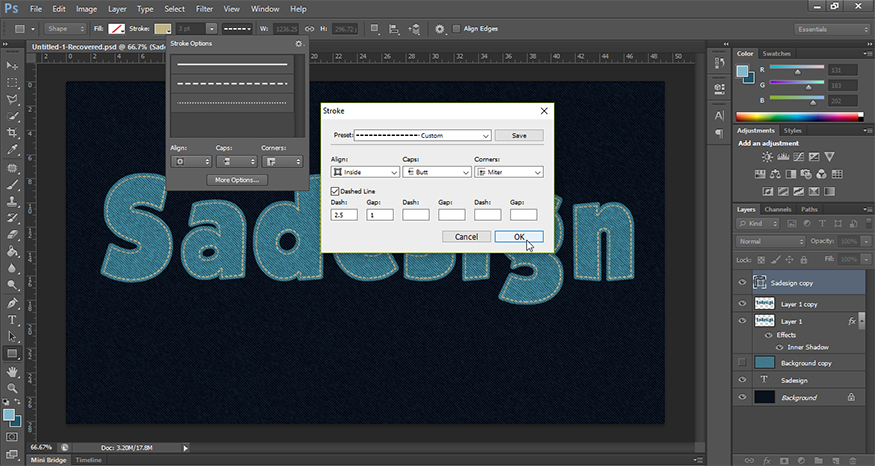875x466 pixels.
Task: Click Save preset button
Action: (x=519, y=135)
